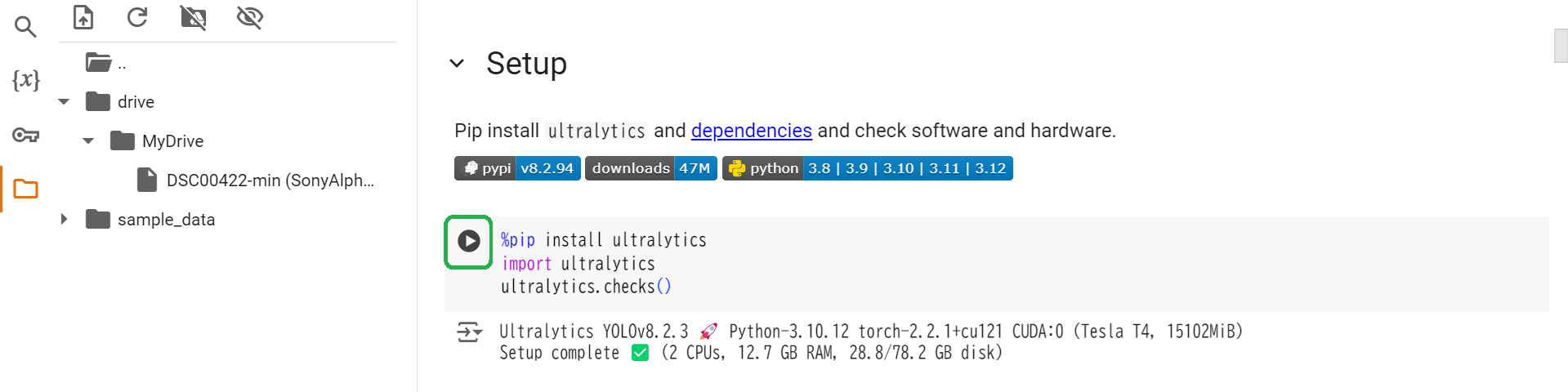Select the DSC00422-min file

pos(270,180)
